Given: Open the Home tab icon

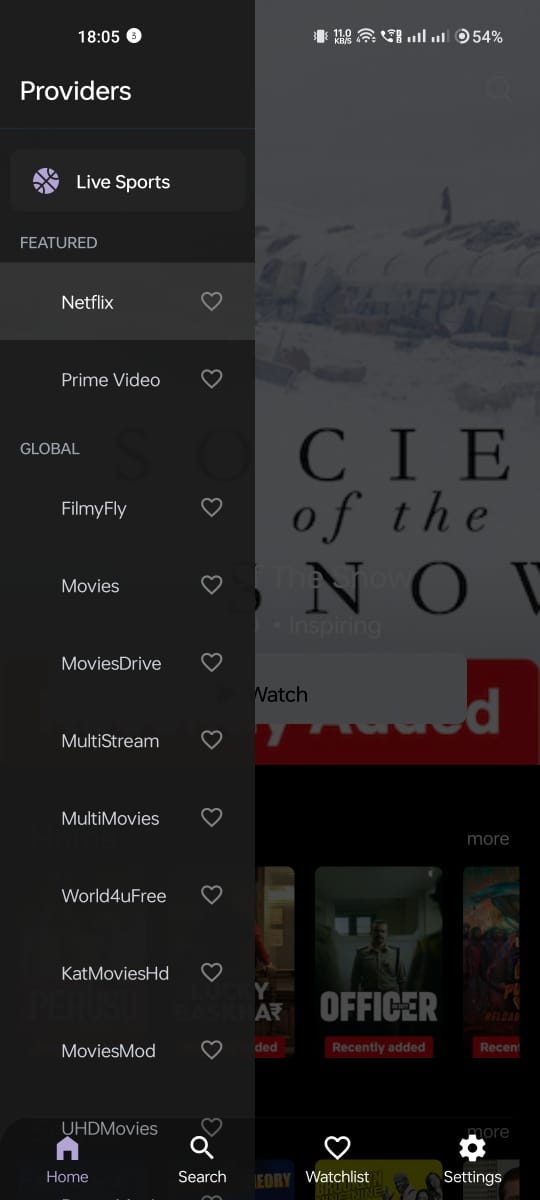Looking at the screenshot, I should [67, 1148].
